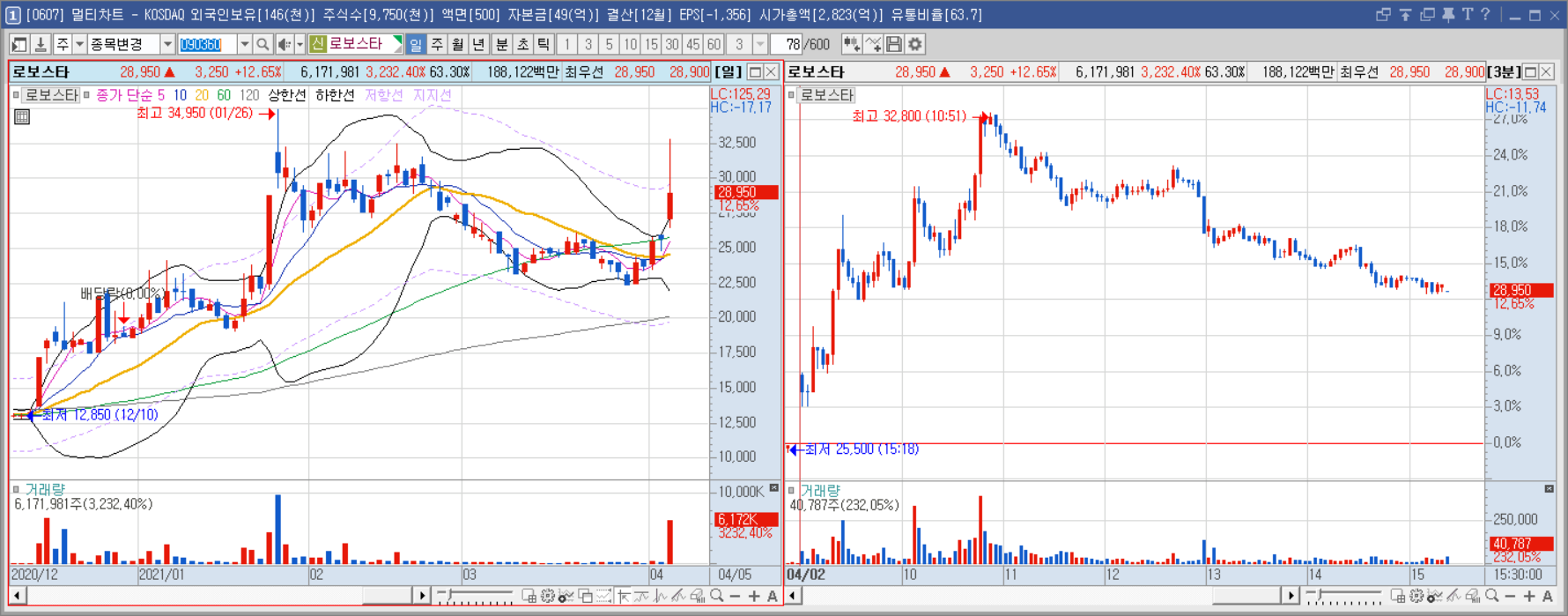The width and height of the screenshot is (1568, 616).
Task: Click the magnifier icon under 3-minute chart
Action: click(1491, 597)
